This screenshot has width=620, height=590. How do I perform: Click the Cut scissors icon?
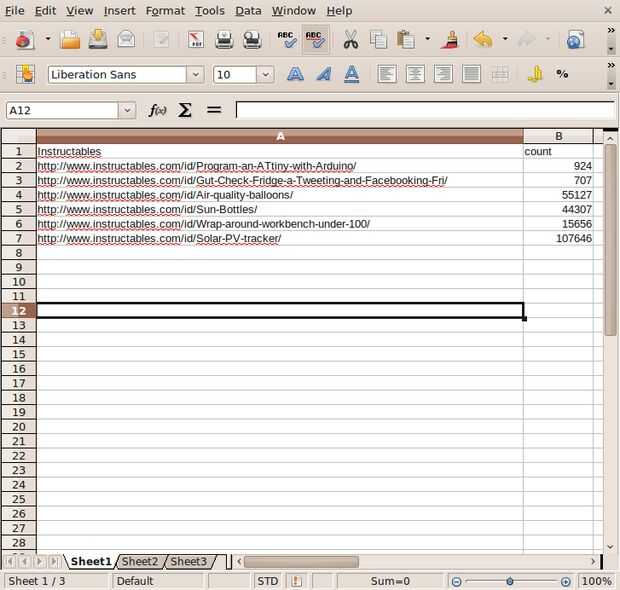351,40
